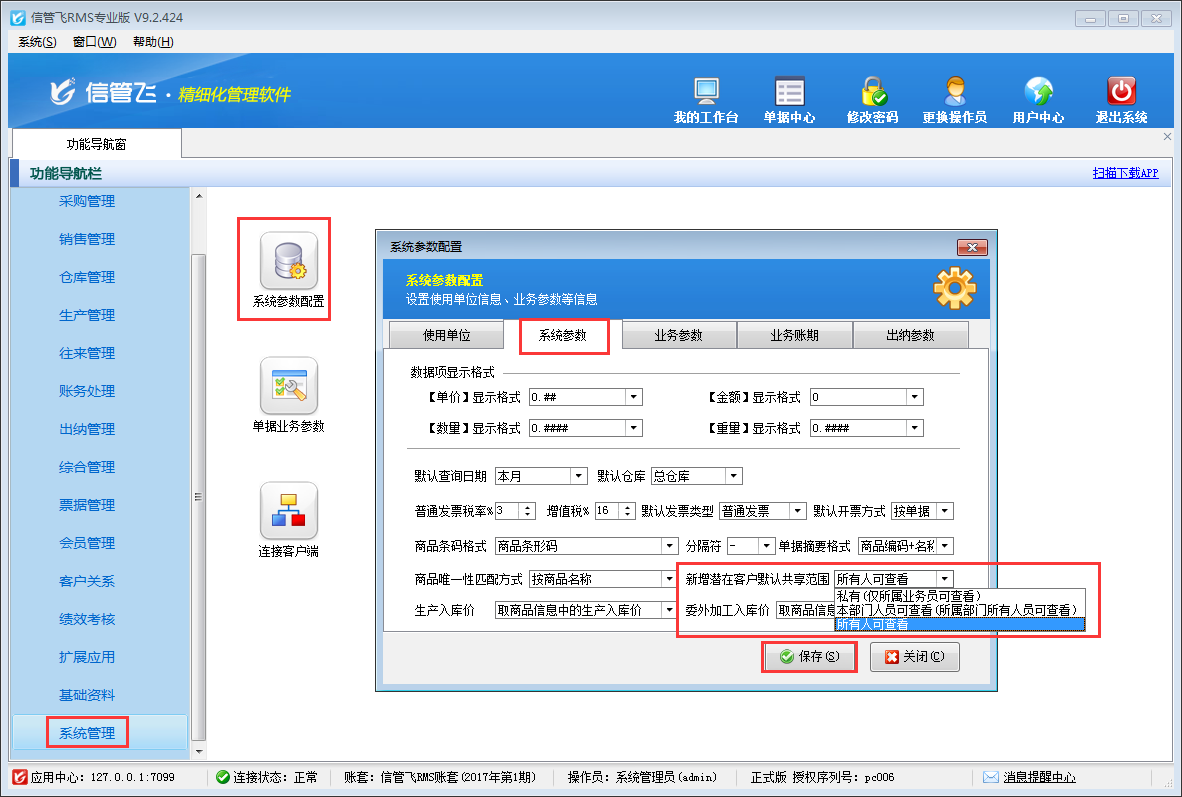This screenshot has height=797, width=1182.
Task: Click the 普通发票税率 input field
Action: pyautogui.click(x=506, y=511)
